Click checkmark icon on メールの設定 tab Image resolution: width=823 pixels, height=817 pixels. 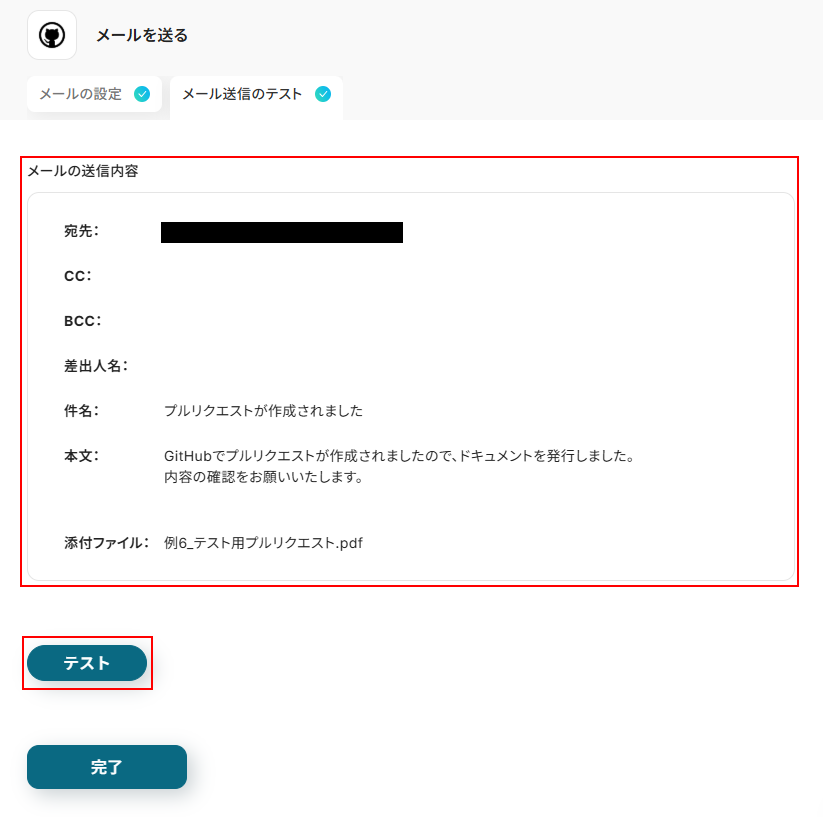pyautogui.click(x=142, y=94)
